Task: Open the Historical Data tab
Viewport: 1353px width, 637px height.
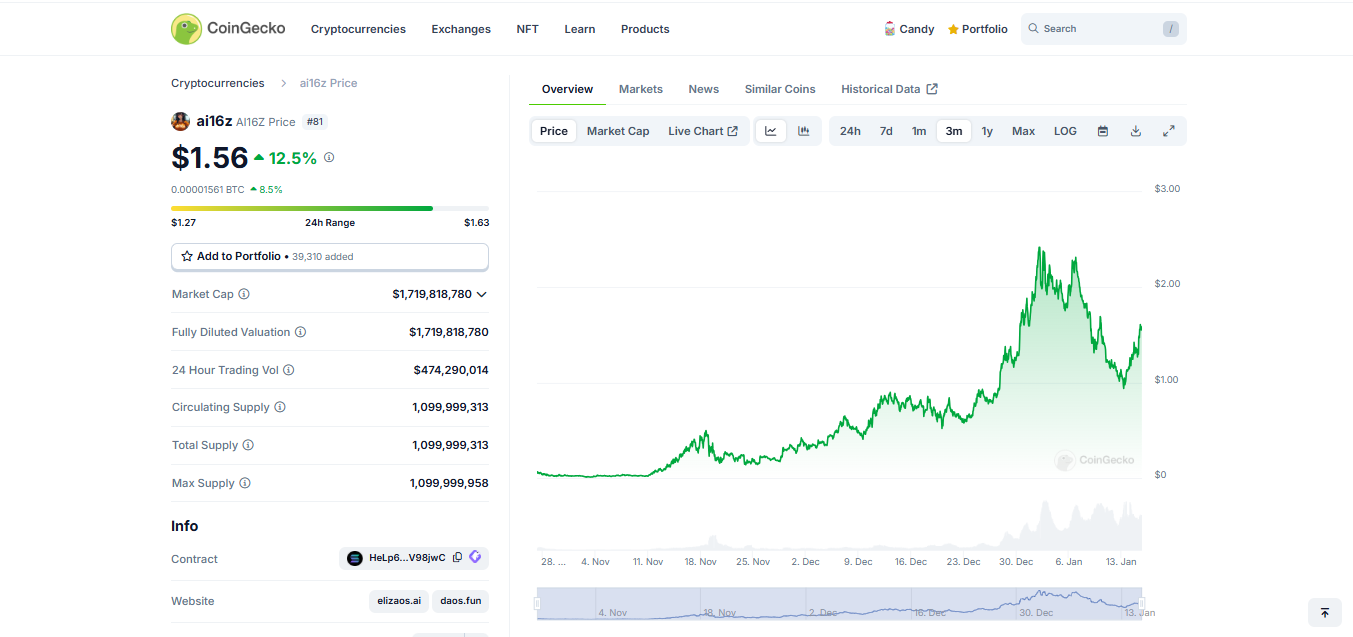Action: click(x=889, y=89)
